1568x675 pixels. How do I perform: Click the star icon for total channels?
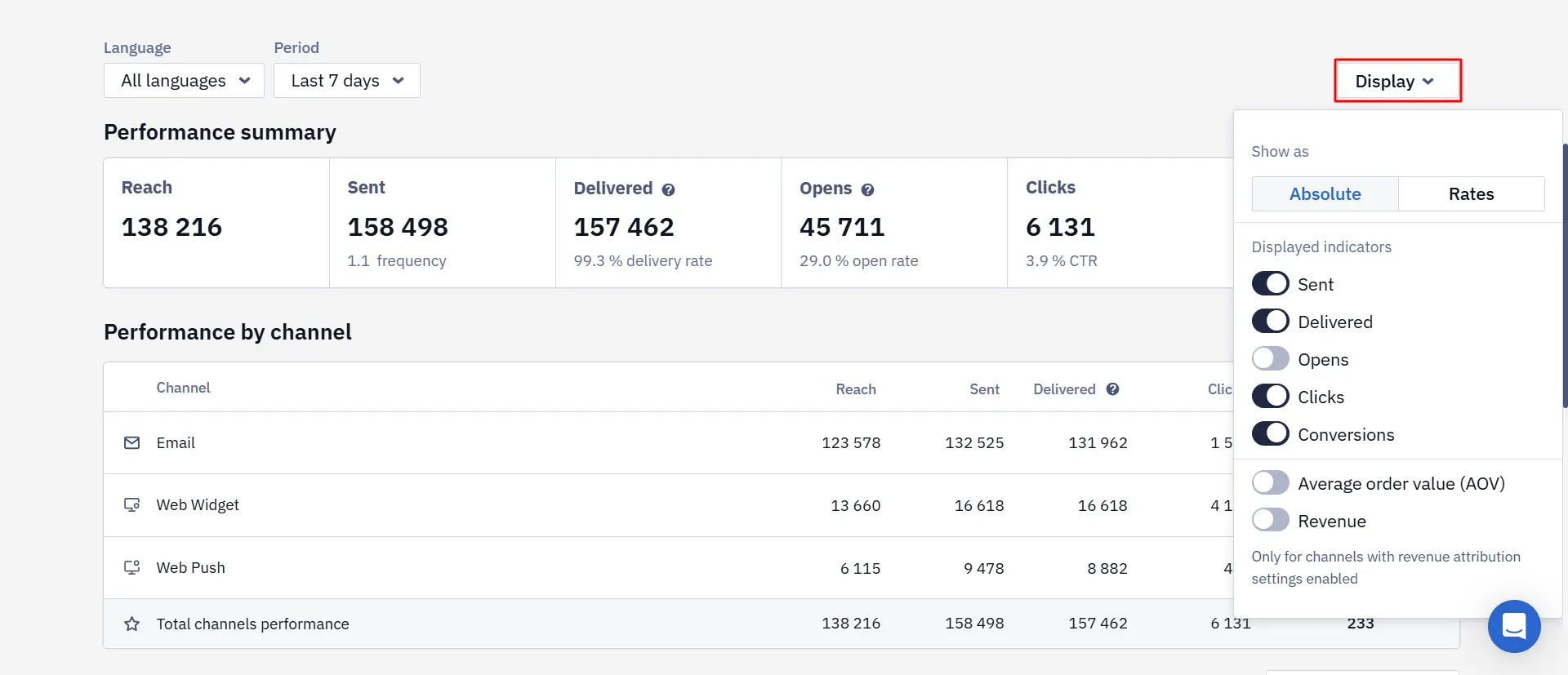131,624
